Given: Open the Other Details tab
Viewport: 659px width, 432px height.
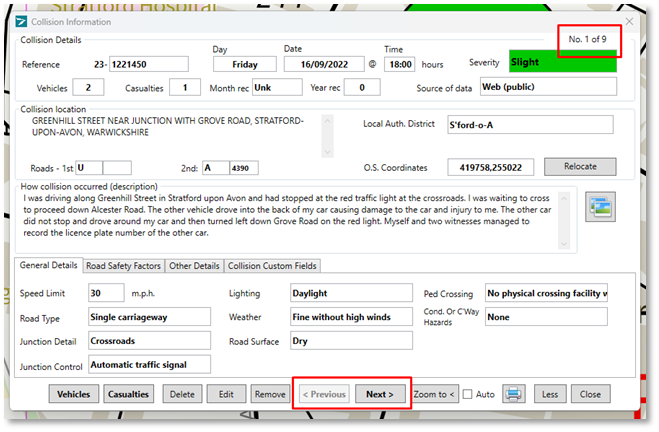Looking at the screenshot, I should coord(194,265).
